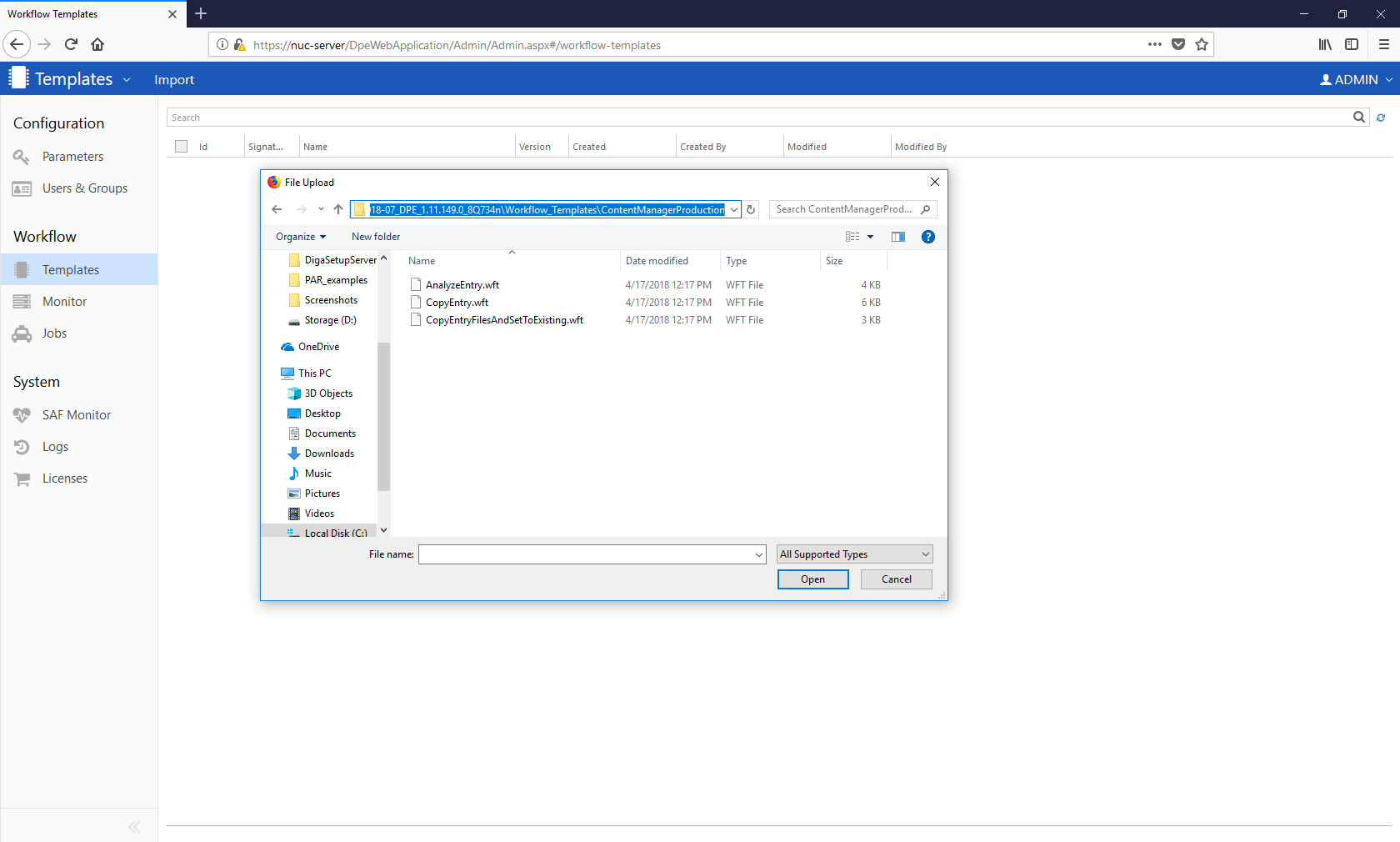Toggle the preview pane icon in the dialog
The height and width of the screenshot is (842, 1400).
[897, 237]
